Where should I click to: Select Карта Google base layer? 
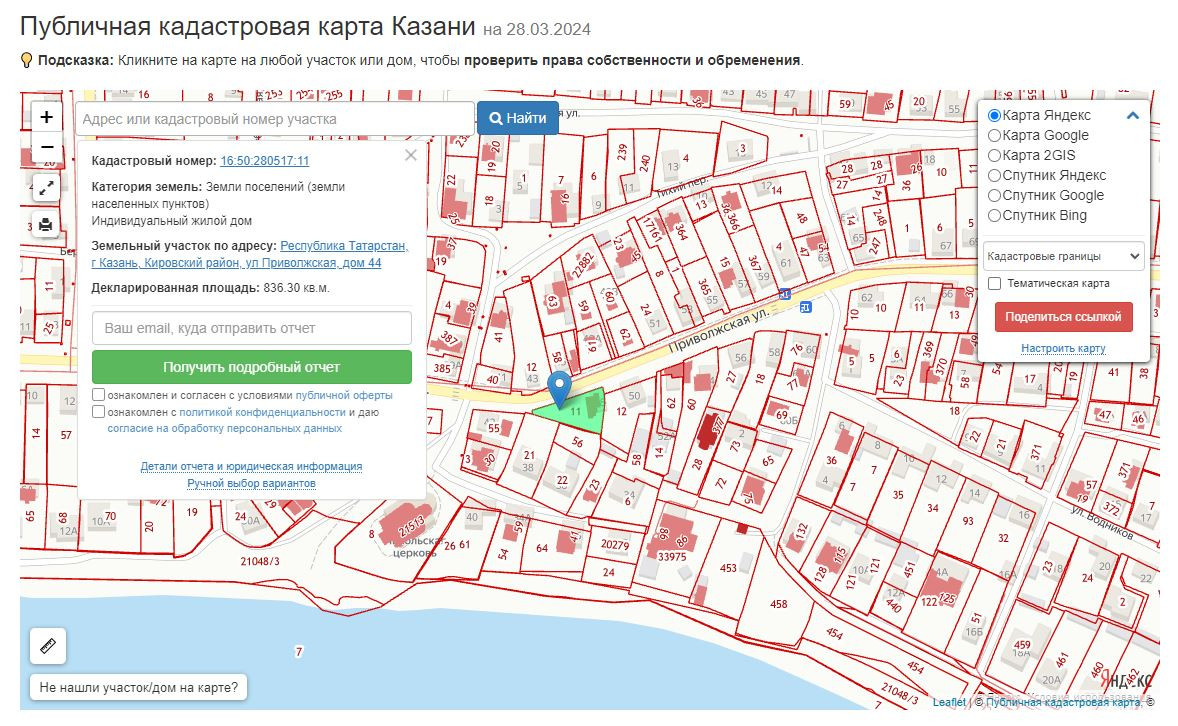click(x=994, y=135)
